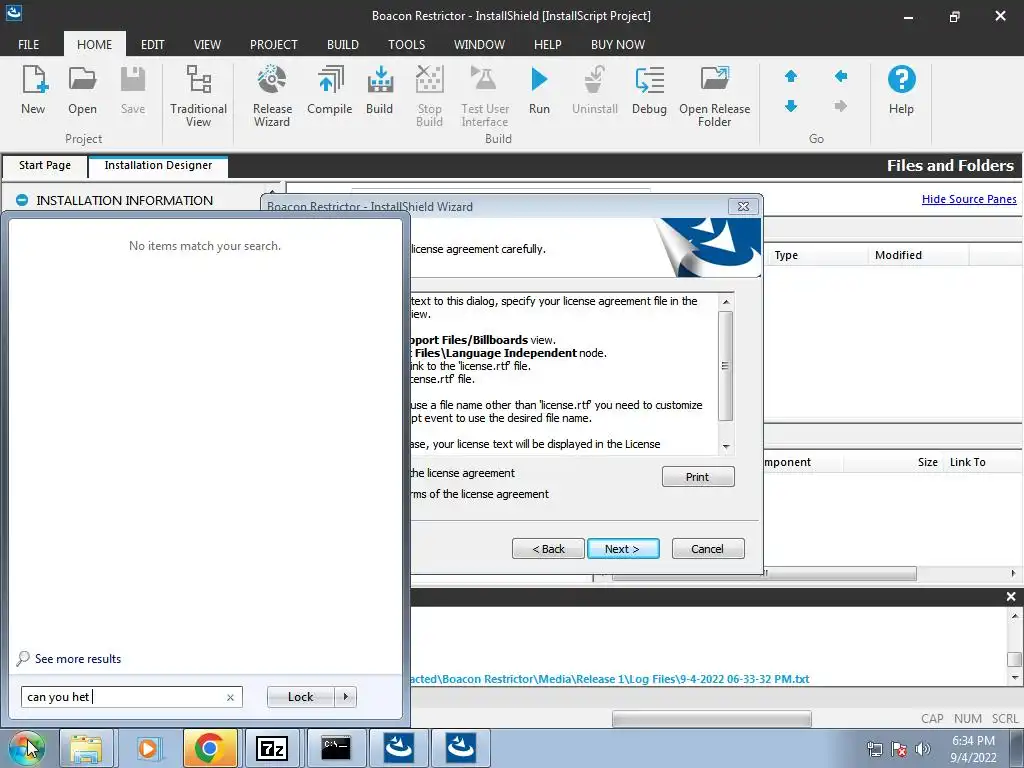1024x768 pixels.
Task: Click the volume speaker tray icon
Action: coord(923,749)
